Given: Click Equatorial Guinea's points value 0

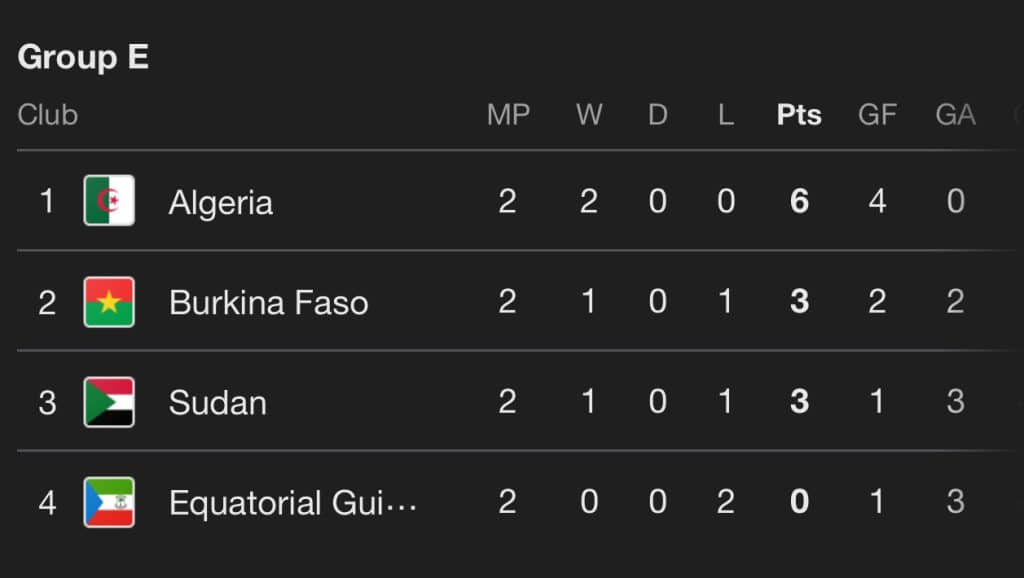Looking at the screenshot, I should pyautogui.click(x=799, y=502).
